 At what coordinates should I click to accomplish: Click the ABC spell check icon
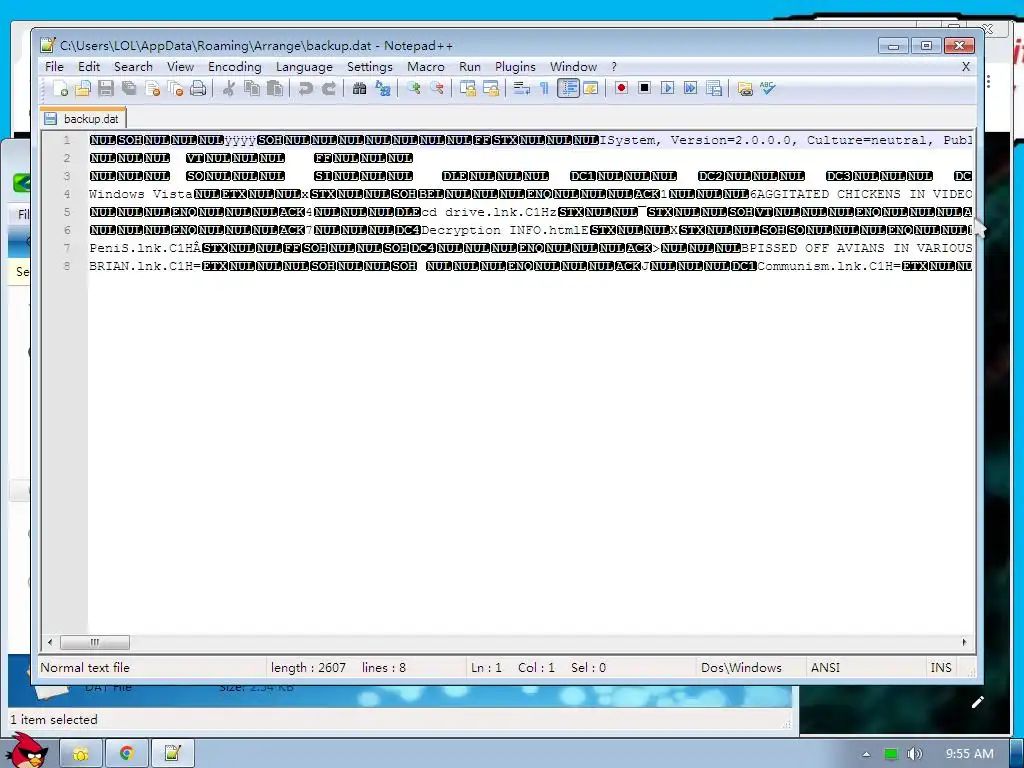(767, 88)
